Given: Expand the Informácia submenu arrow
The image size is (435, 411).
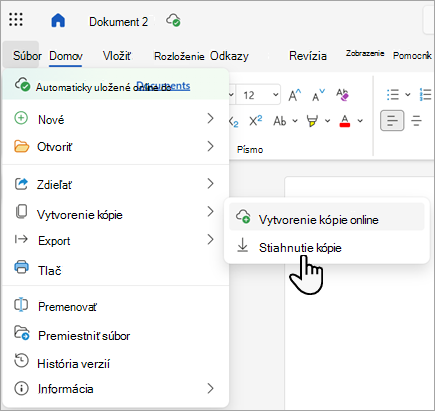Looking at the screenshot, I should pos(210,388).
